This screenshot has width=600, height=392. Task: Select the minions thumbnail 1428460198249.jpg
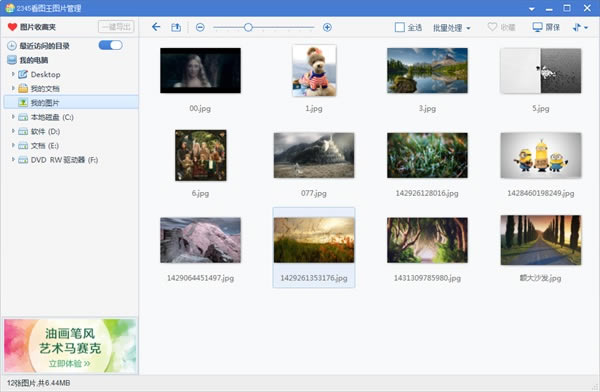541,155
